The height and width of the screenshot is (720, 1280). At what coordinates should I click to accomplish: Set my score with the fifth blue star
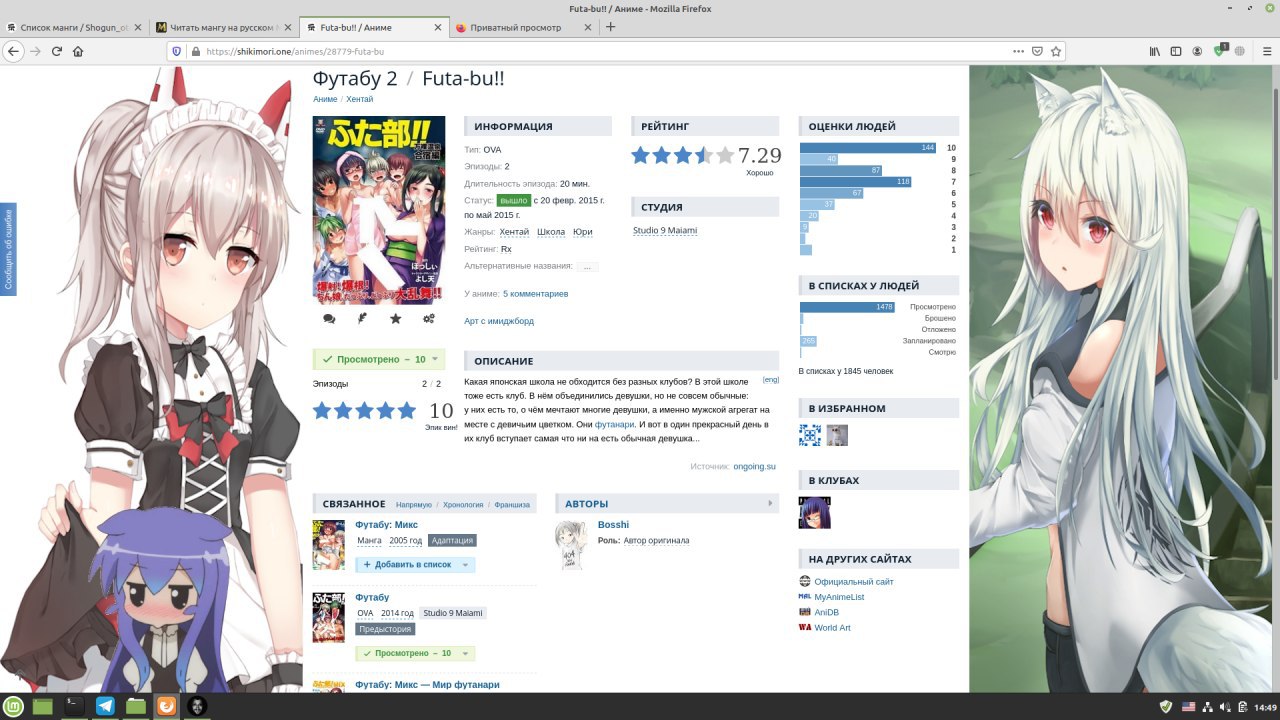point(406,410)
